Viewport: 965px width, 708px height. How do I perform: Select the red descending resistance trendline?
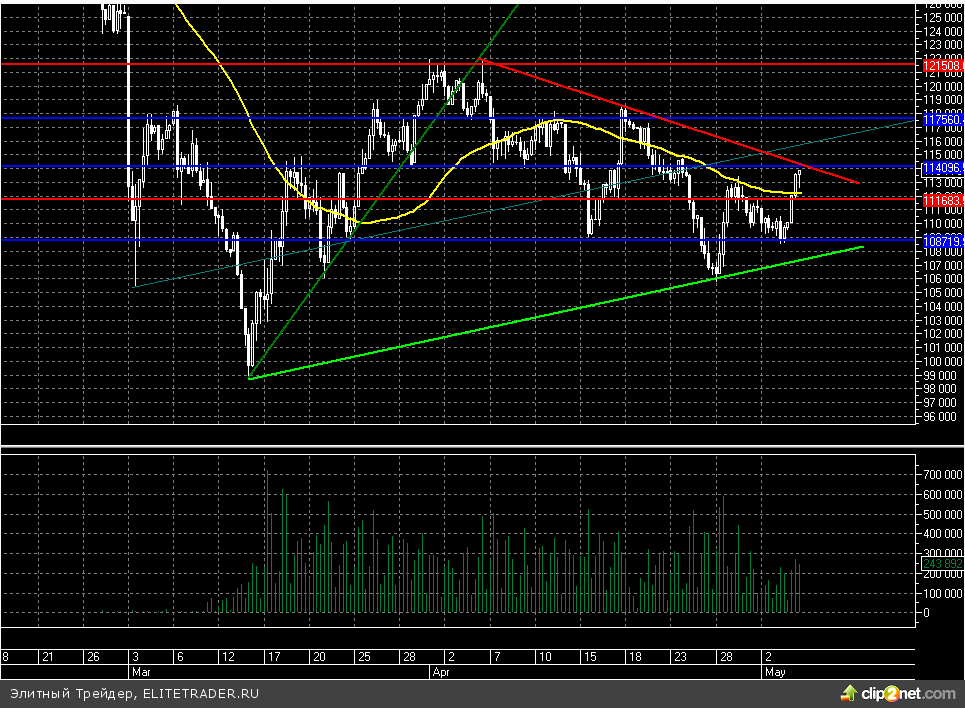671,121
